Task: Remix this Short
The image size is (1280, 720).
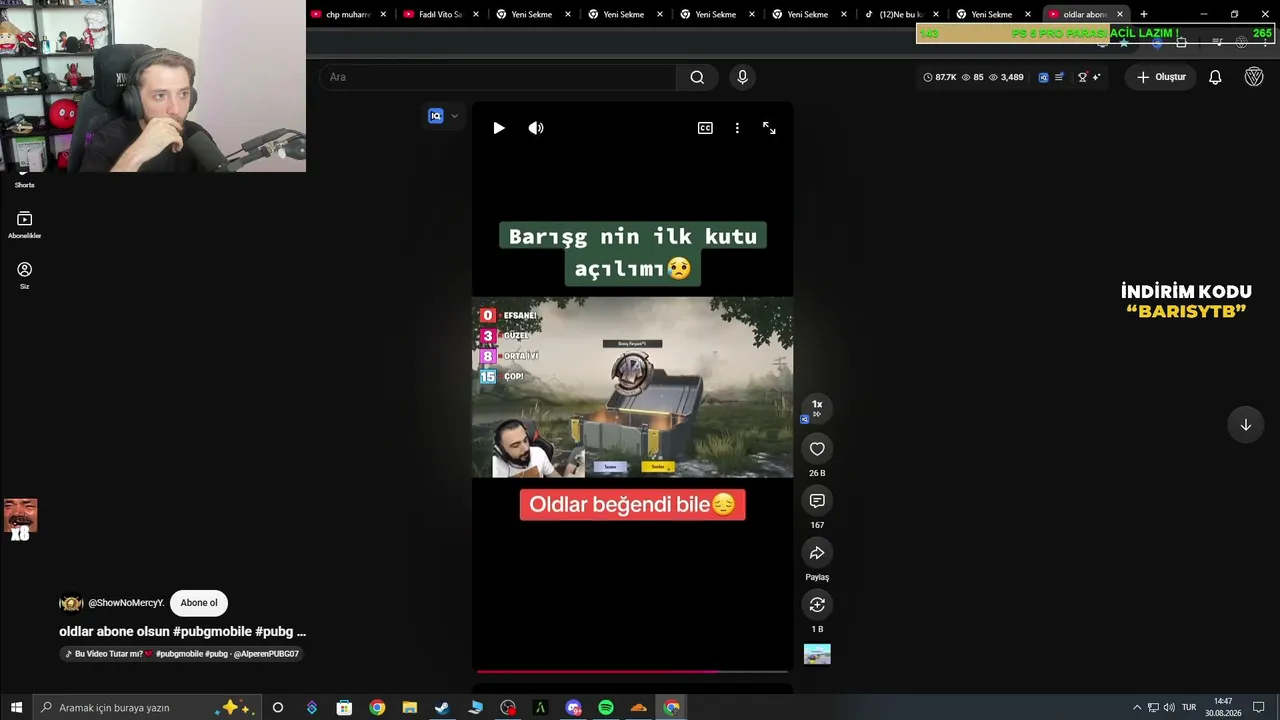Action: click(817, 605)
